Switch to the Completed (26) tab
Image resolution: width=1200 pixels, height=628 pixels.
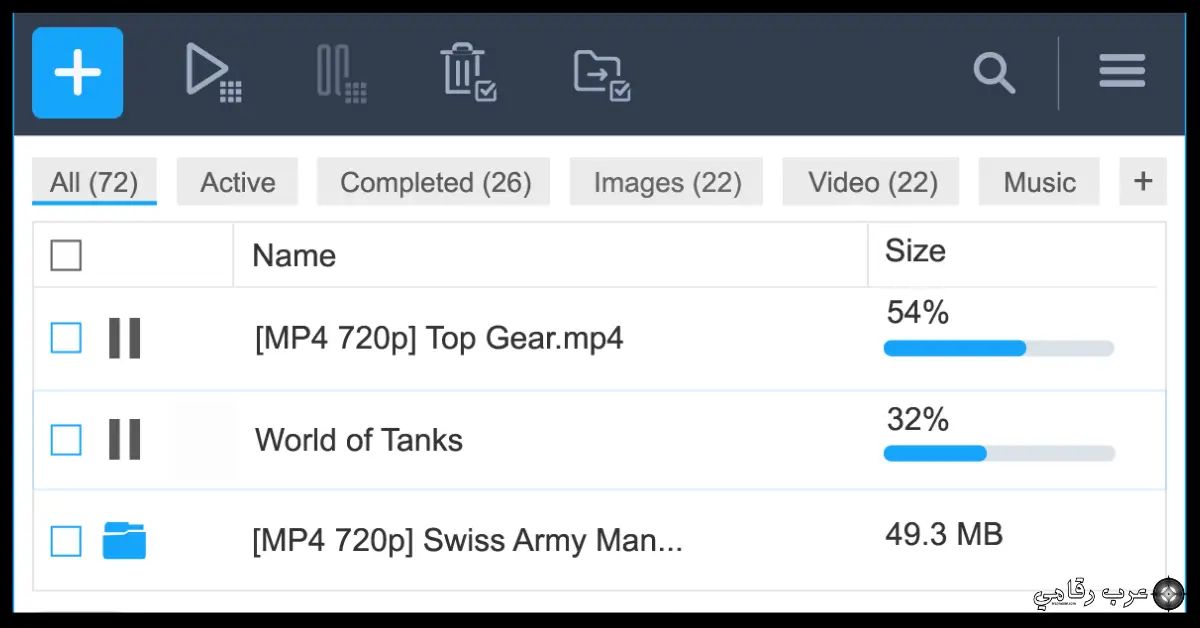point(433,182)
